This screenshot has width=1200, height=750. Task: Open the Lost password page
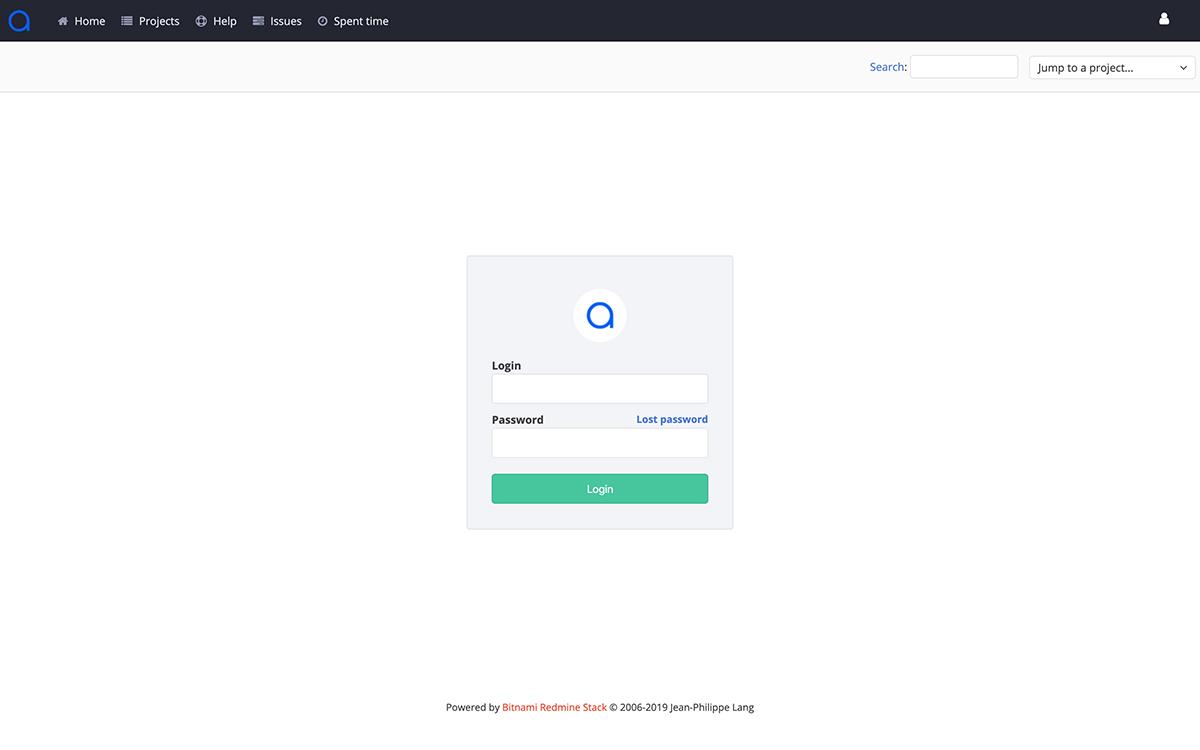671,419
